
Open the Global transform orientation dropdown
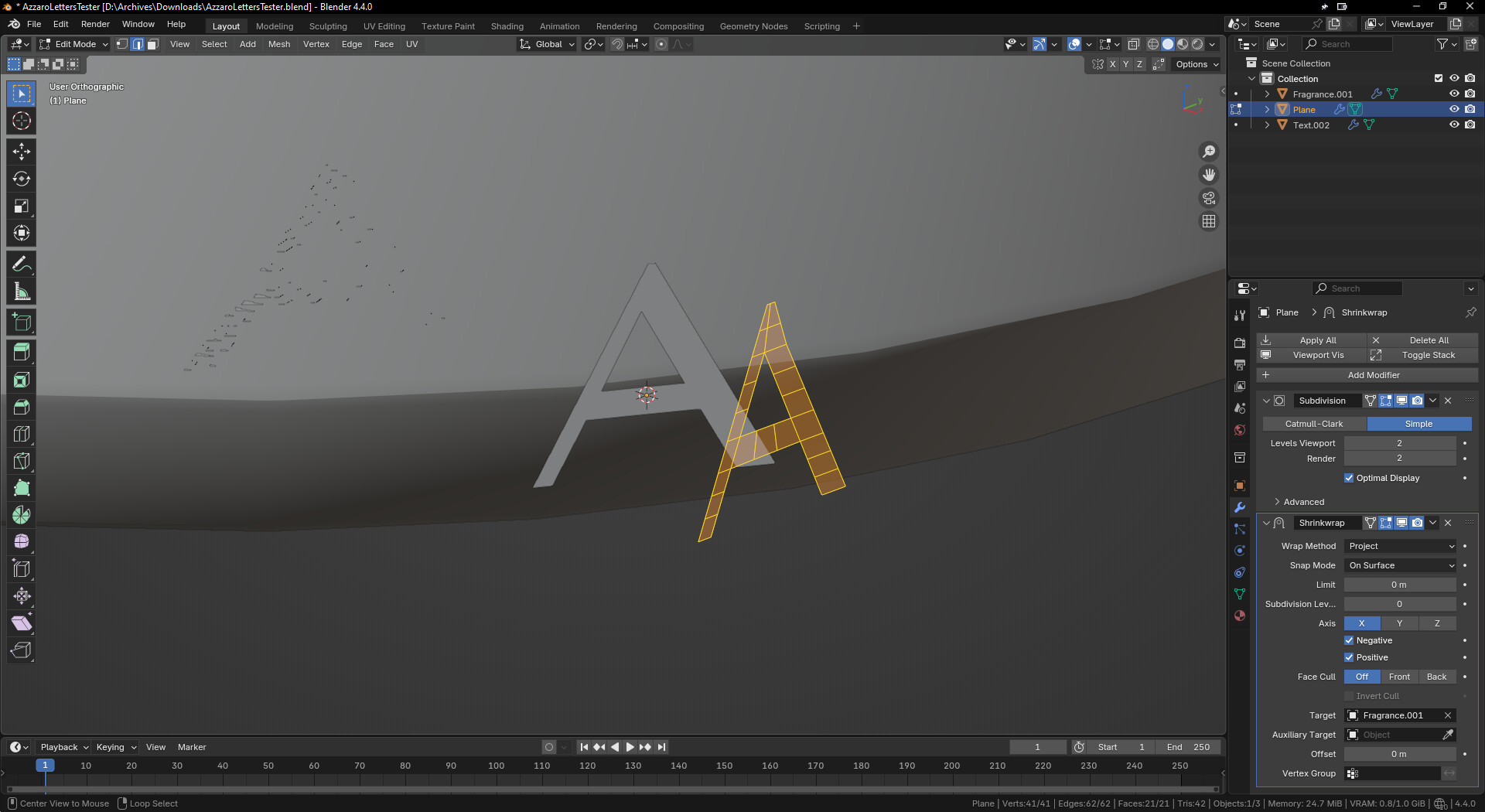click(x=548, y=44)
